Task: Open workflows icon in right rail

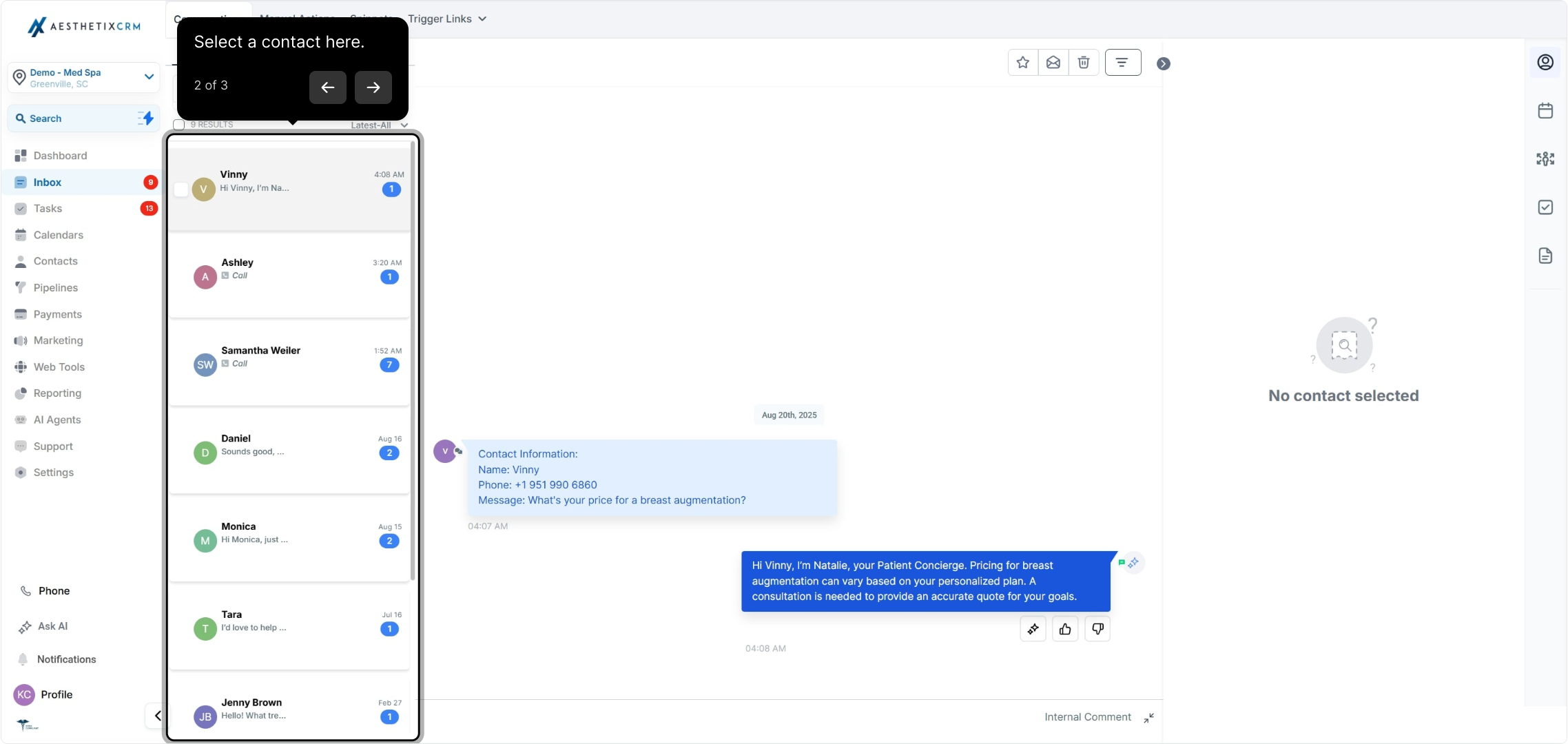Action: (x=1545, y=159)
